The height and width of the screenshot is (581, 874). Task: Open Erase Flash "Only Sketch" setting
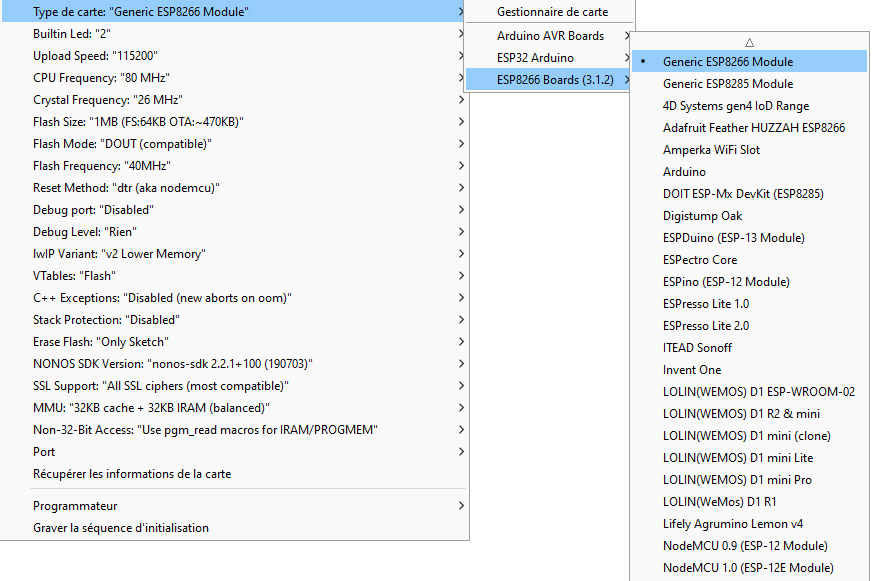point(234,342)
